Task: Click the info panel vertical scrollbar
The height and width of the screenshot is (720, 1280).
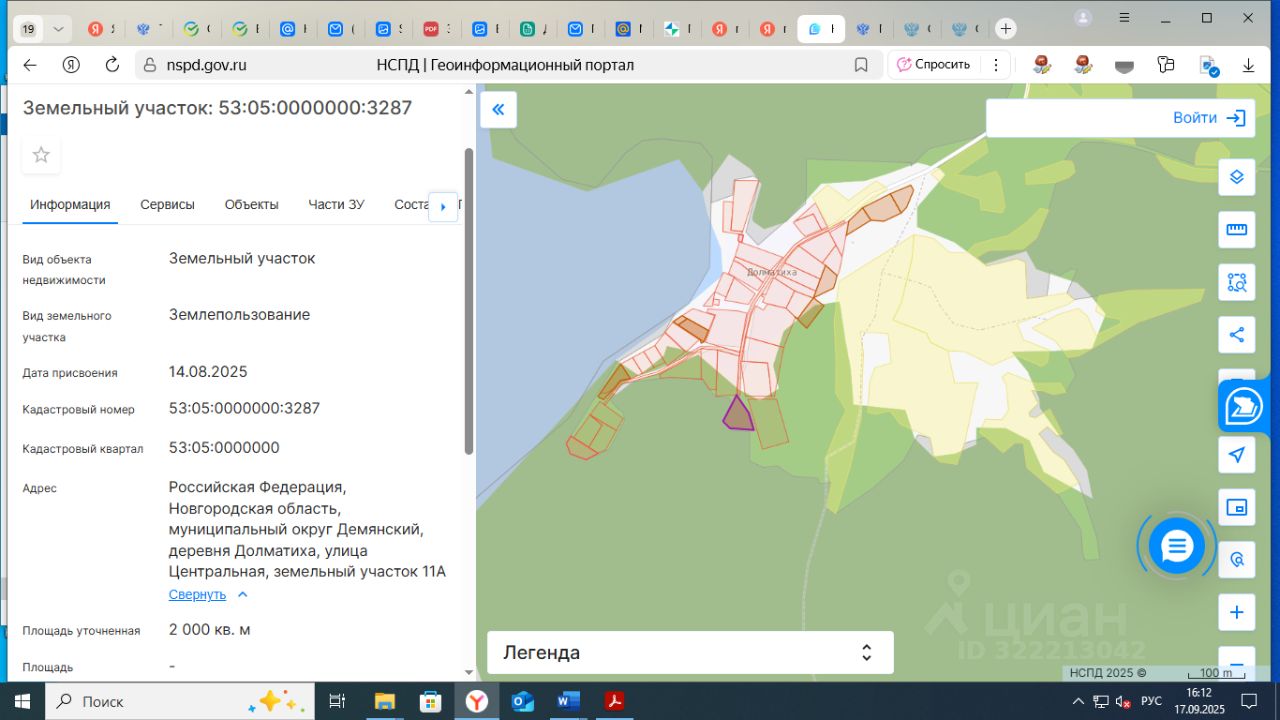Action: click(468, 300)
